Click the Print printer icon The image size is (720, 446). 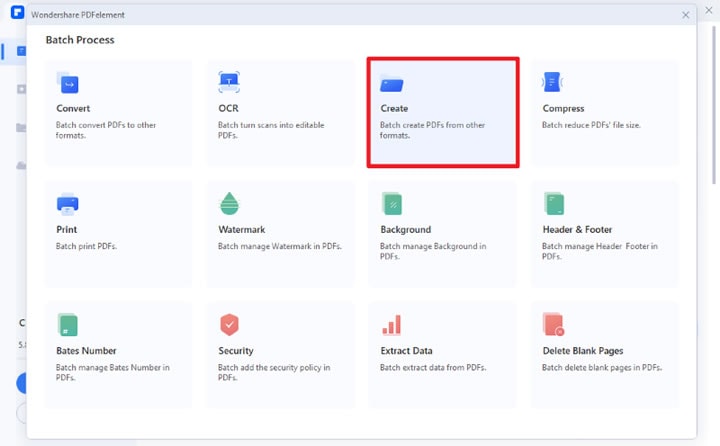click(x=68, y=204)
